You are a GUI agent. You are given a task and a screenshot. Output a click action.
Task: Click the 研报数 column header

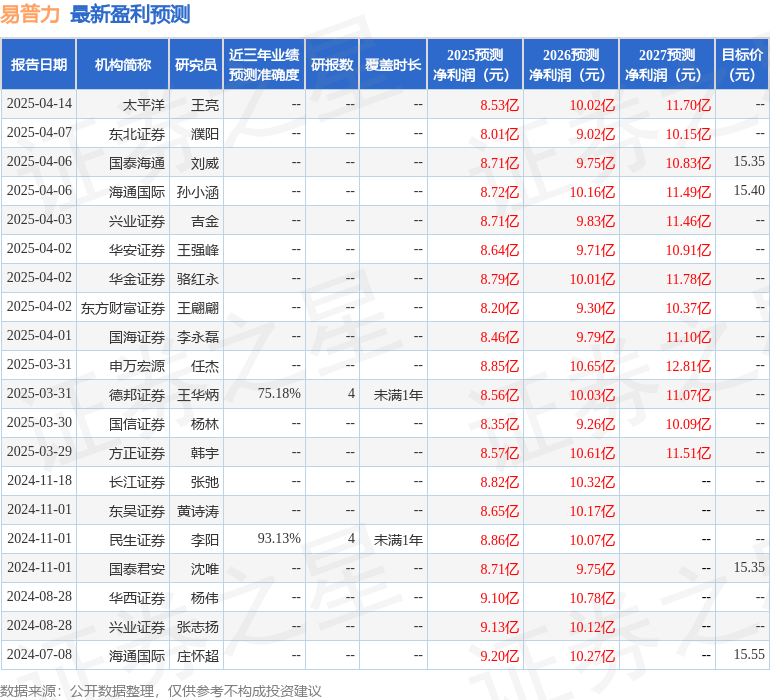pos(332,64)
